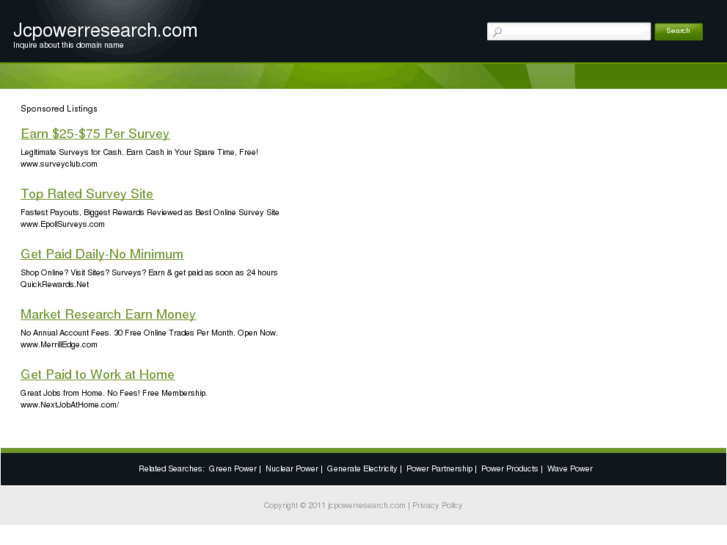Image resolution: width=727 pixels, height=545 pixels.
Task: Select the Nuclear Power related search
Action: 292,468
